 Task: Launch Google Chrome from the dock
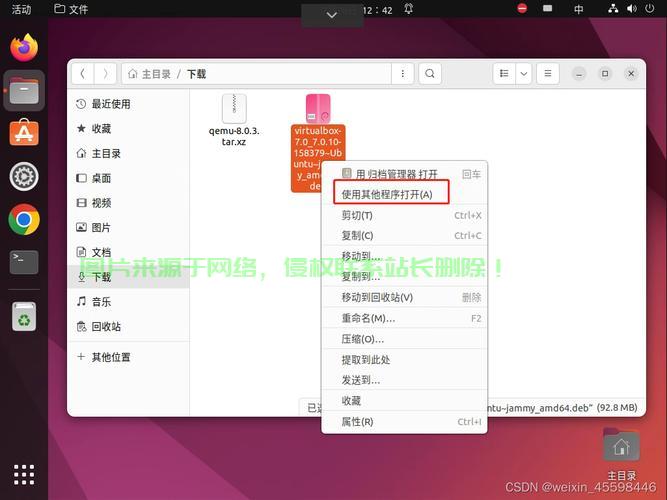[24, 220]
